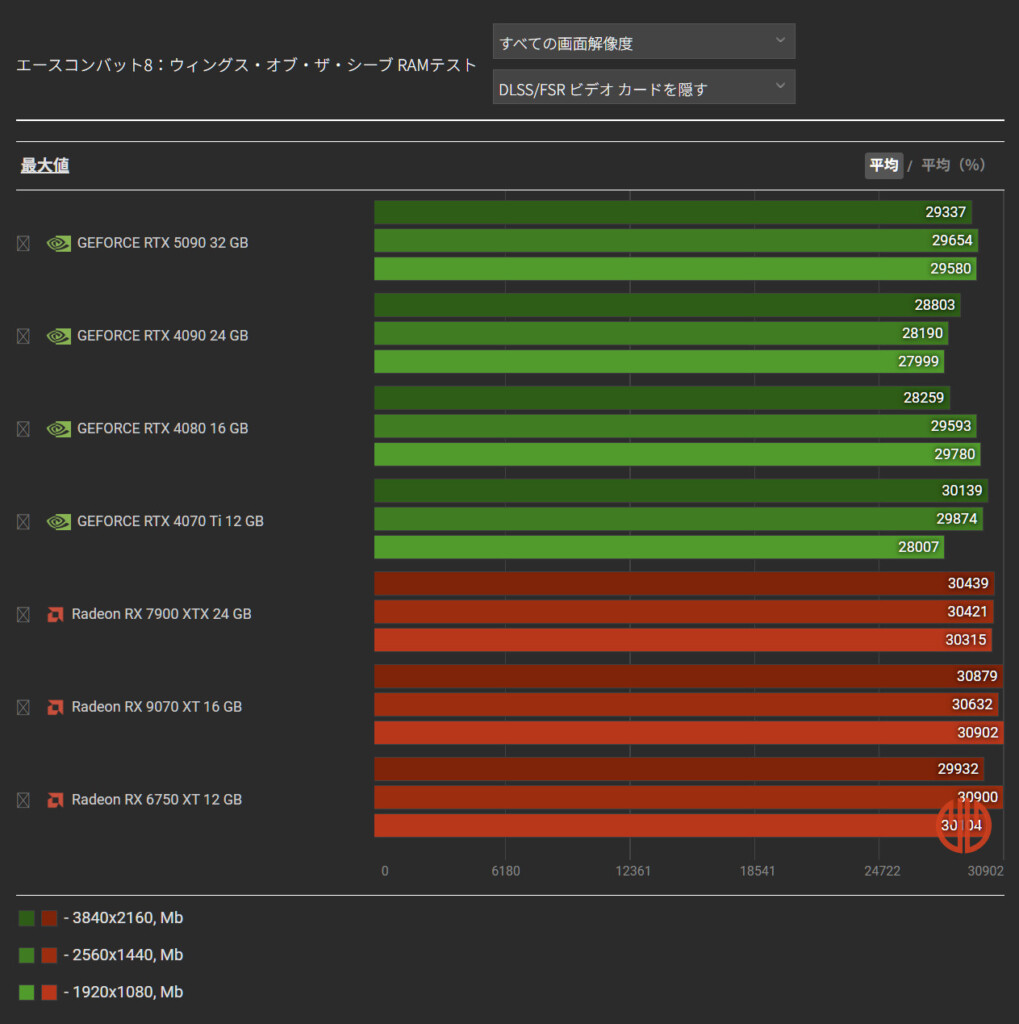Click the AMD logo beside RX 7900 XTX
Viewport: 1019px width, 1024px height.
56,615
